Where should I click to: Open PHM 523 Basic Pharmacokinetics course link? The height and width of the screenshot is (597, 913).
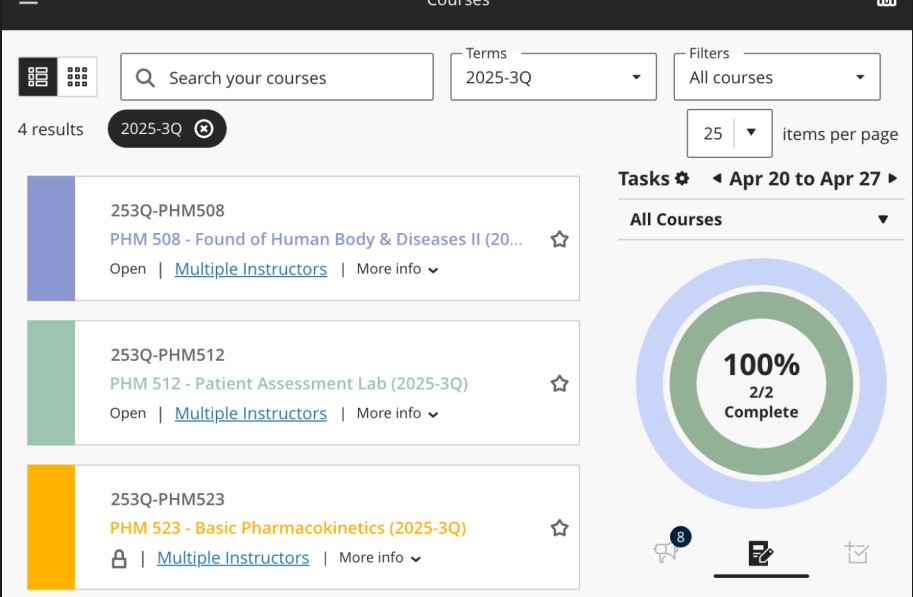[x=288, y=528]
